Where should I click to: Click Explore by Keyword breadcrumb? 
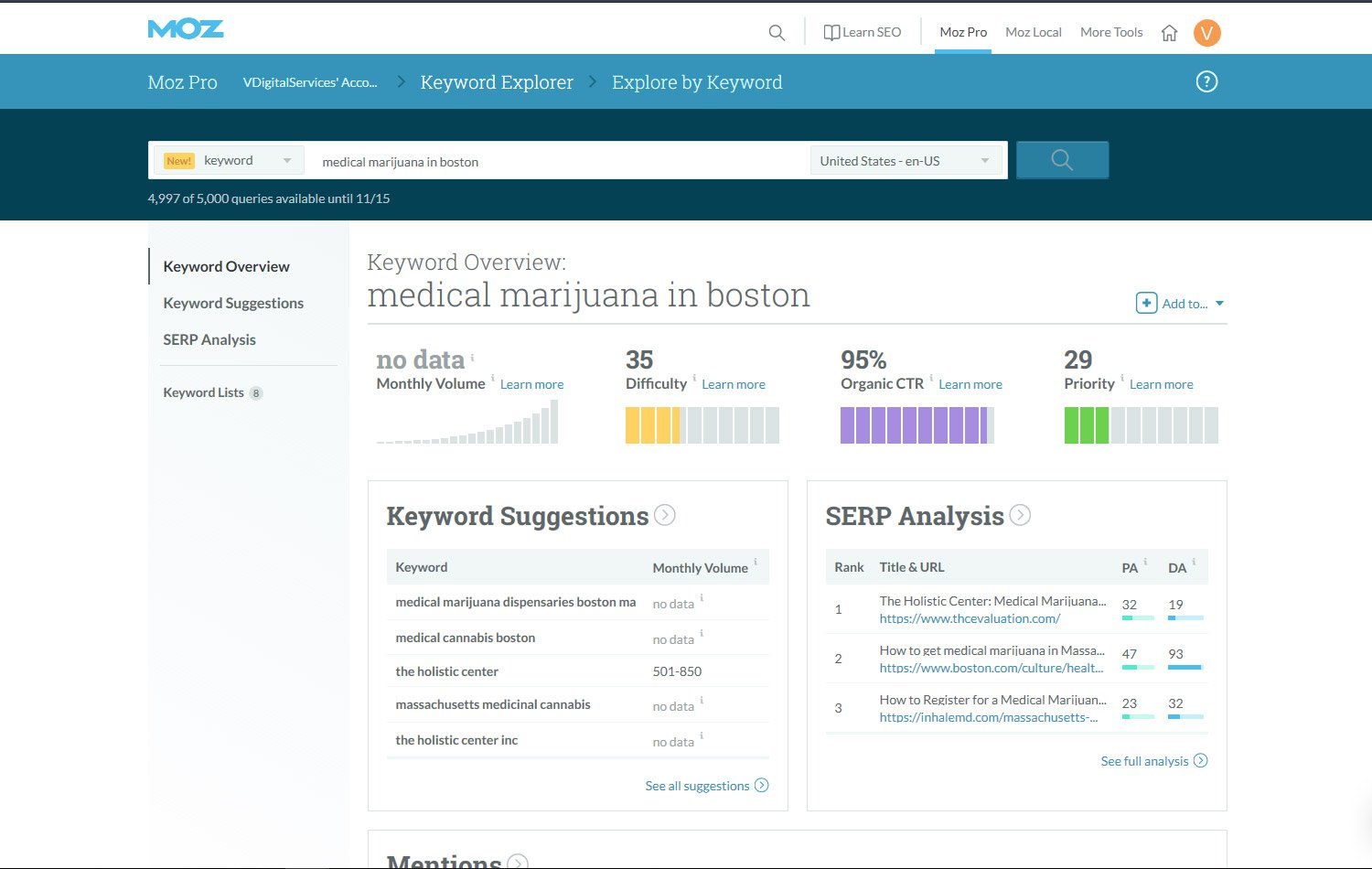tap(697, 82)
